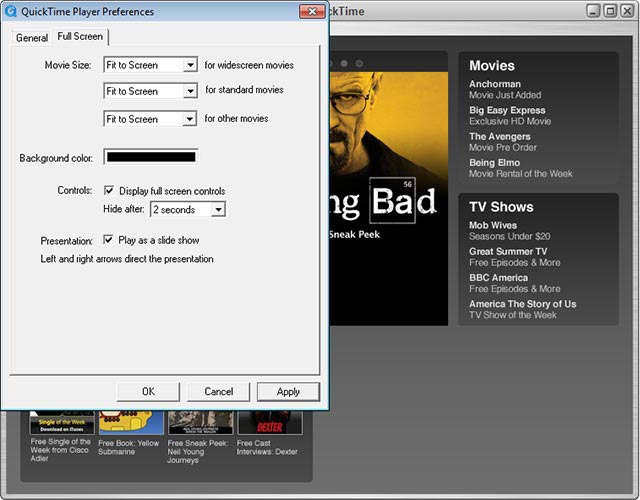
Task: Open widescreen movies size dropdown
Action: [x=151, y=65]
